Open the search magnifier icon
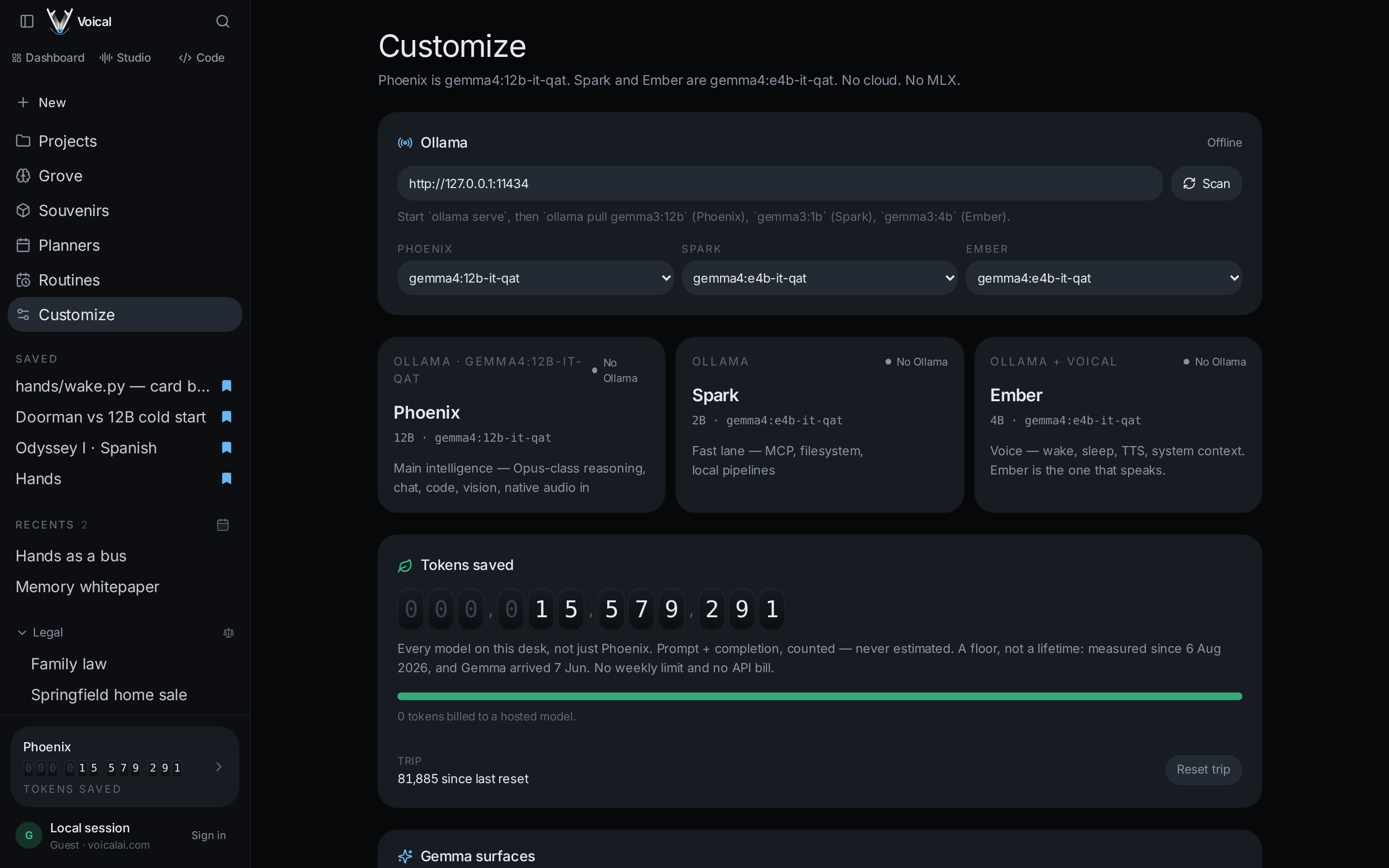Screen dimensions: 1389x868 coord(223,21)
